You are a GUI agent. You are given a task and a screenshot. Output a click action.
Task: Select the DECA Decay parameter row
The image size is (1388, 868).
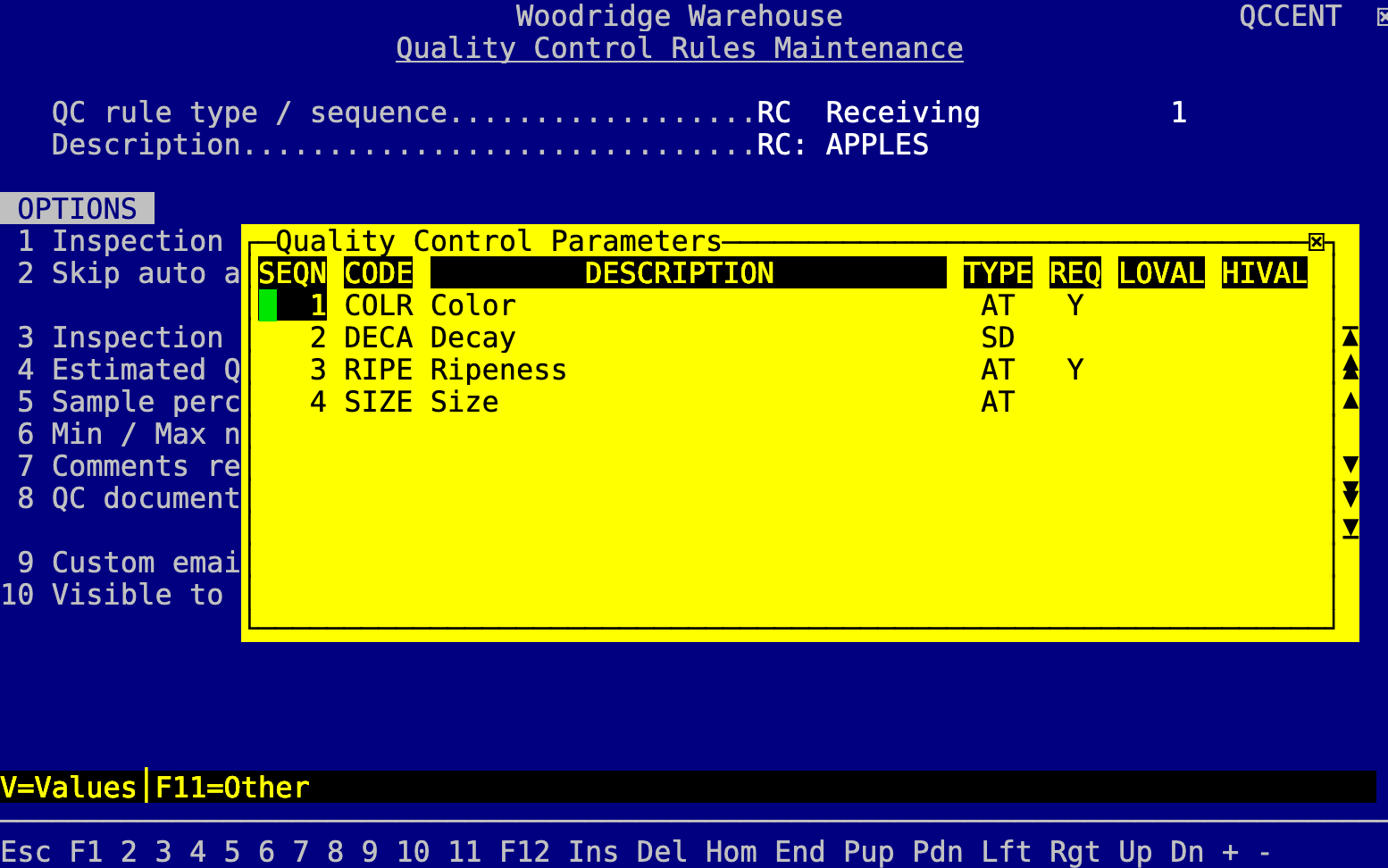coord(783,338)
